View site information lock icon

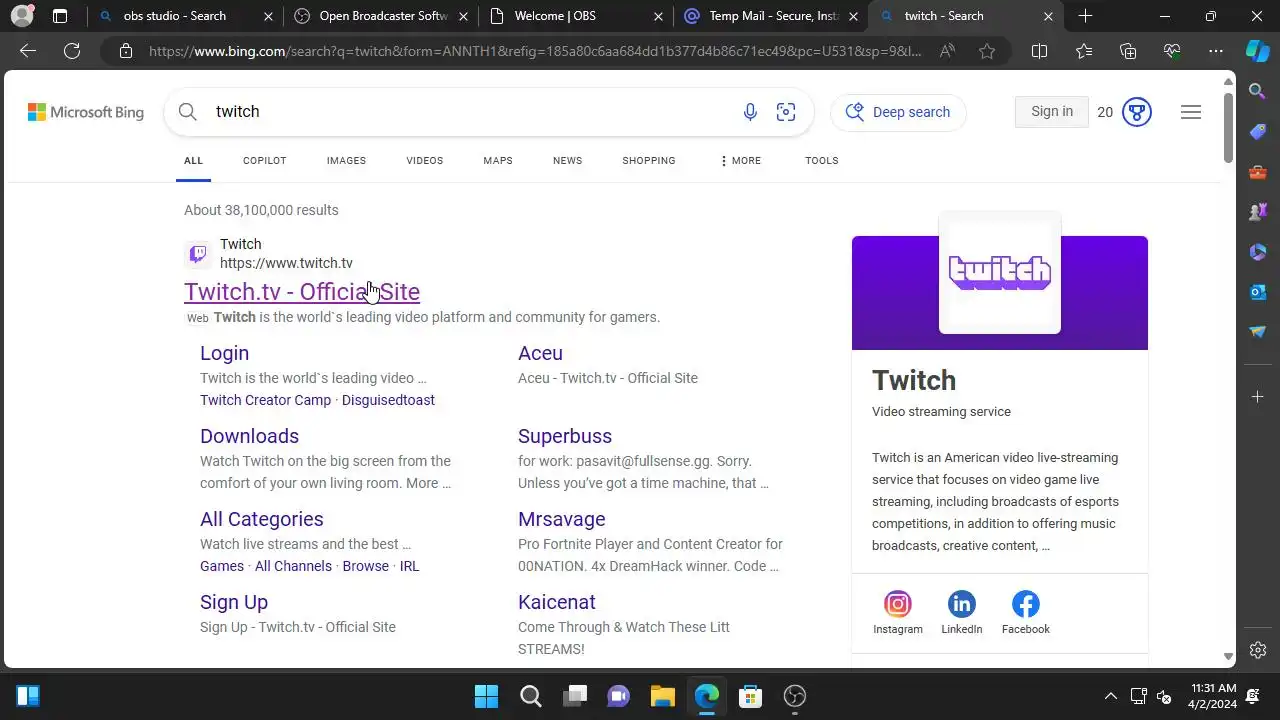(x=125, y=51)
